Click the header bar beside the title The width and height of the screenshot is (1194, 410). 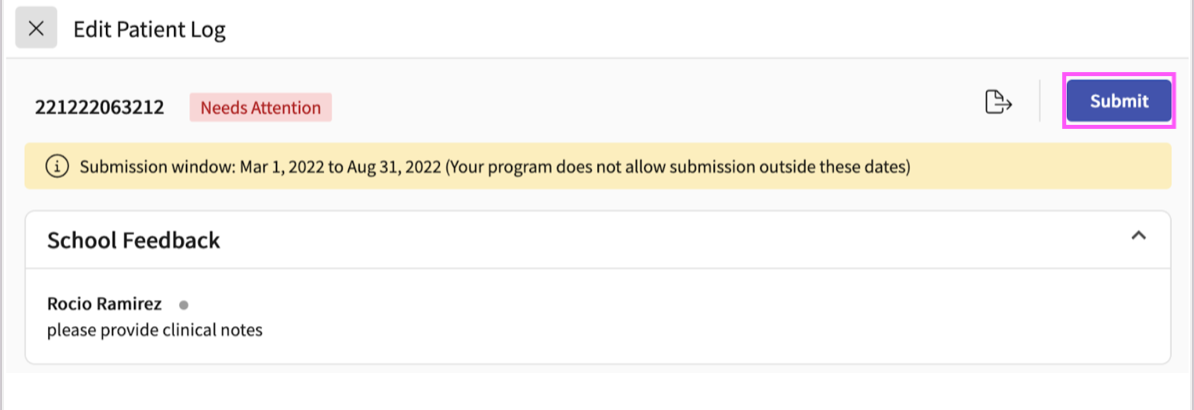[x=708, y=29]
